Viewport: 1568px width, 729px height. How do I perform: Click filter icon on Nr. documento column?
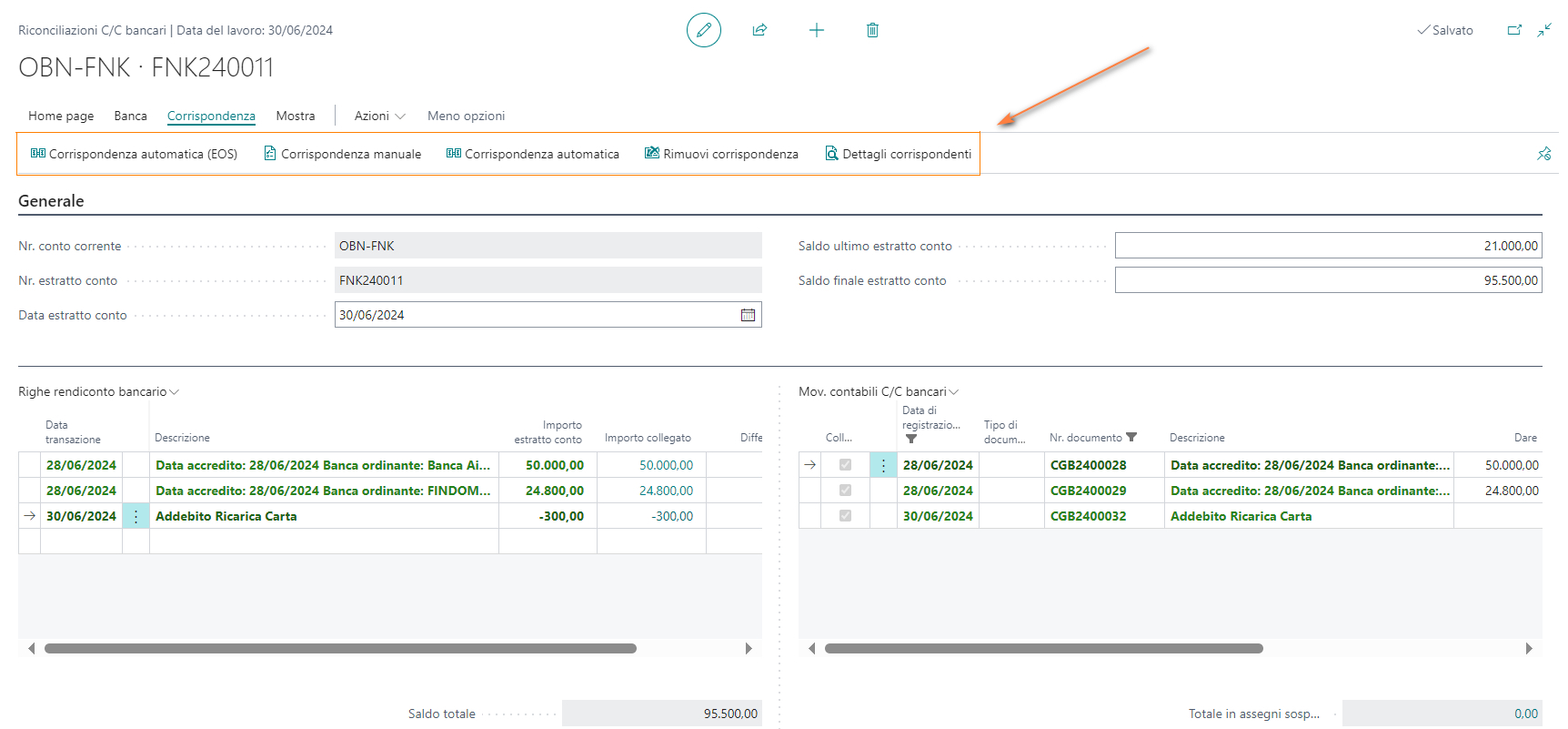[1131, 438]
